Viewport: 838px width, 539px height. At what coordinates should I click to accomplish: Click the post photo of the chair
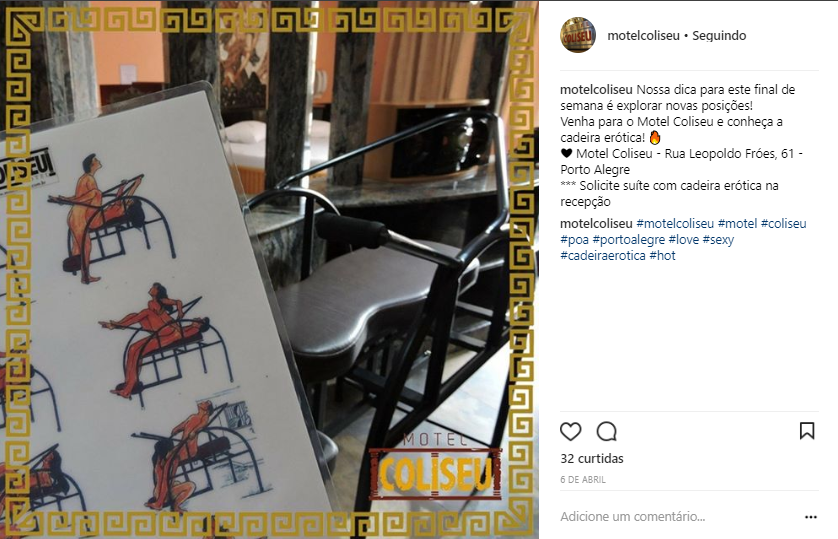coord(269,269)
